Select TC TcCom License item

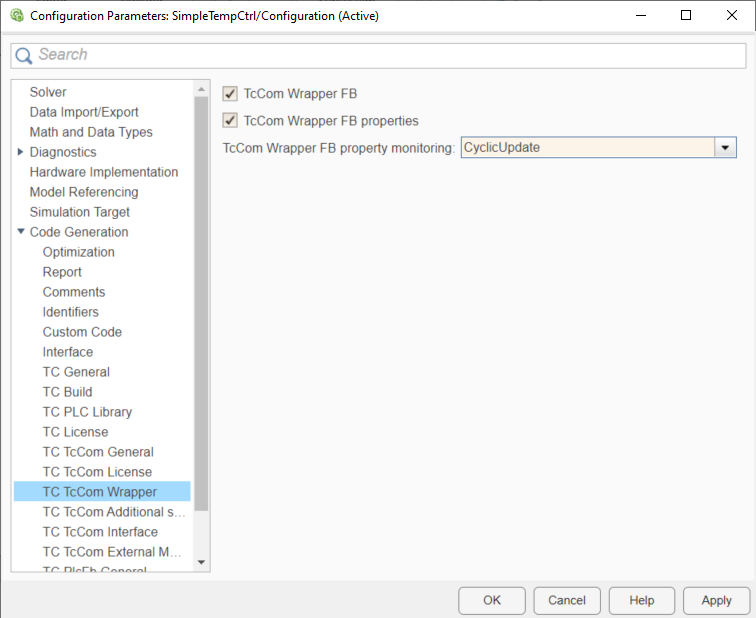97,472
